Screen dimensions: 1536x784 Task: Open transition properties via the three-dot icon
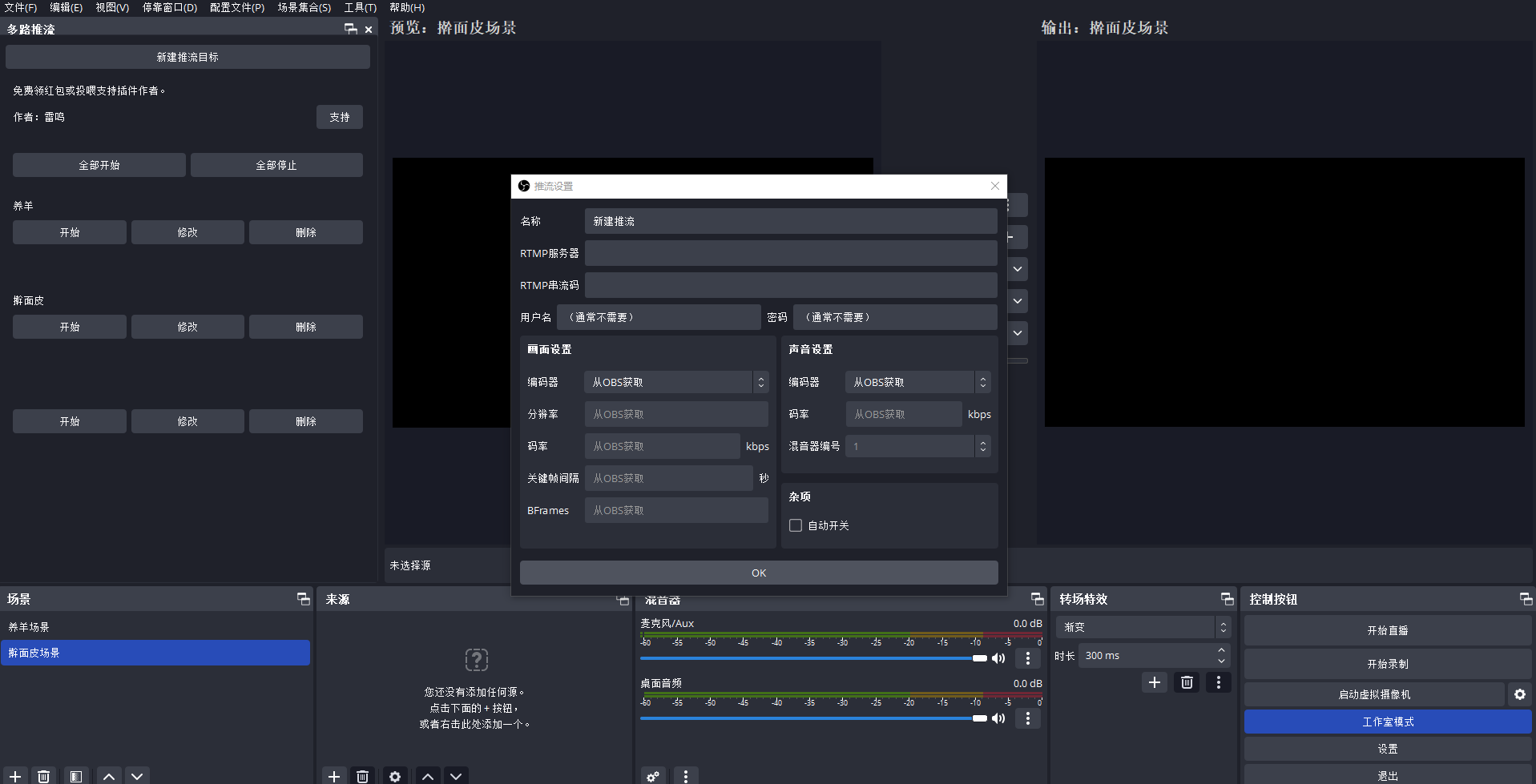1219,682
